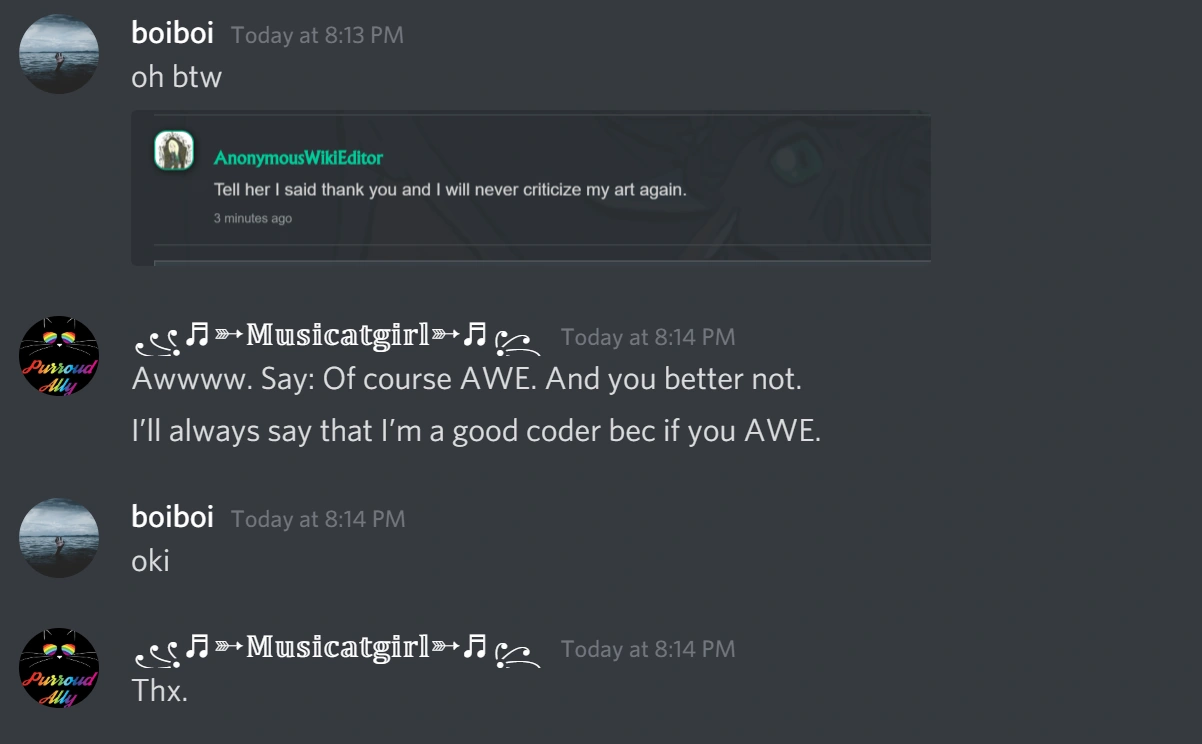Click the "3 minutes ago" text in the embed
Image resolution: width=1202 pixels, height=744 pixels.
253,218
